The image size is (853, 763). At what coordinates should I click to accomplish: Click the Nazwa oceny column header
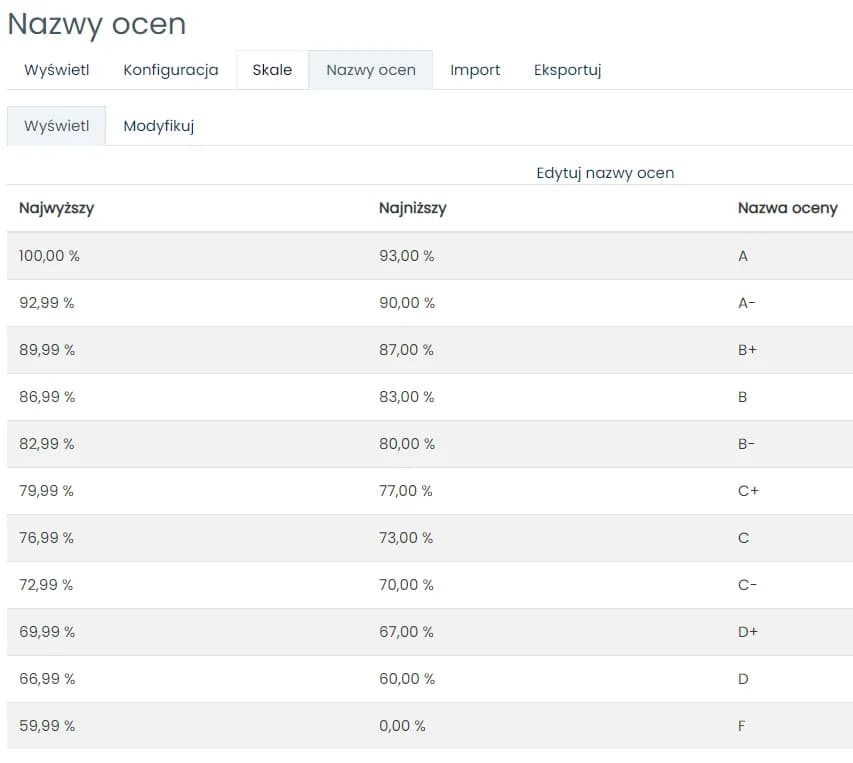point(787,208)
